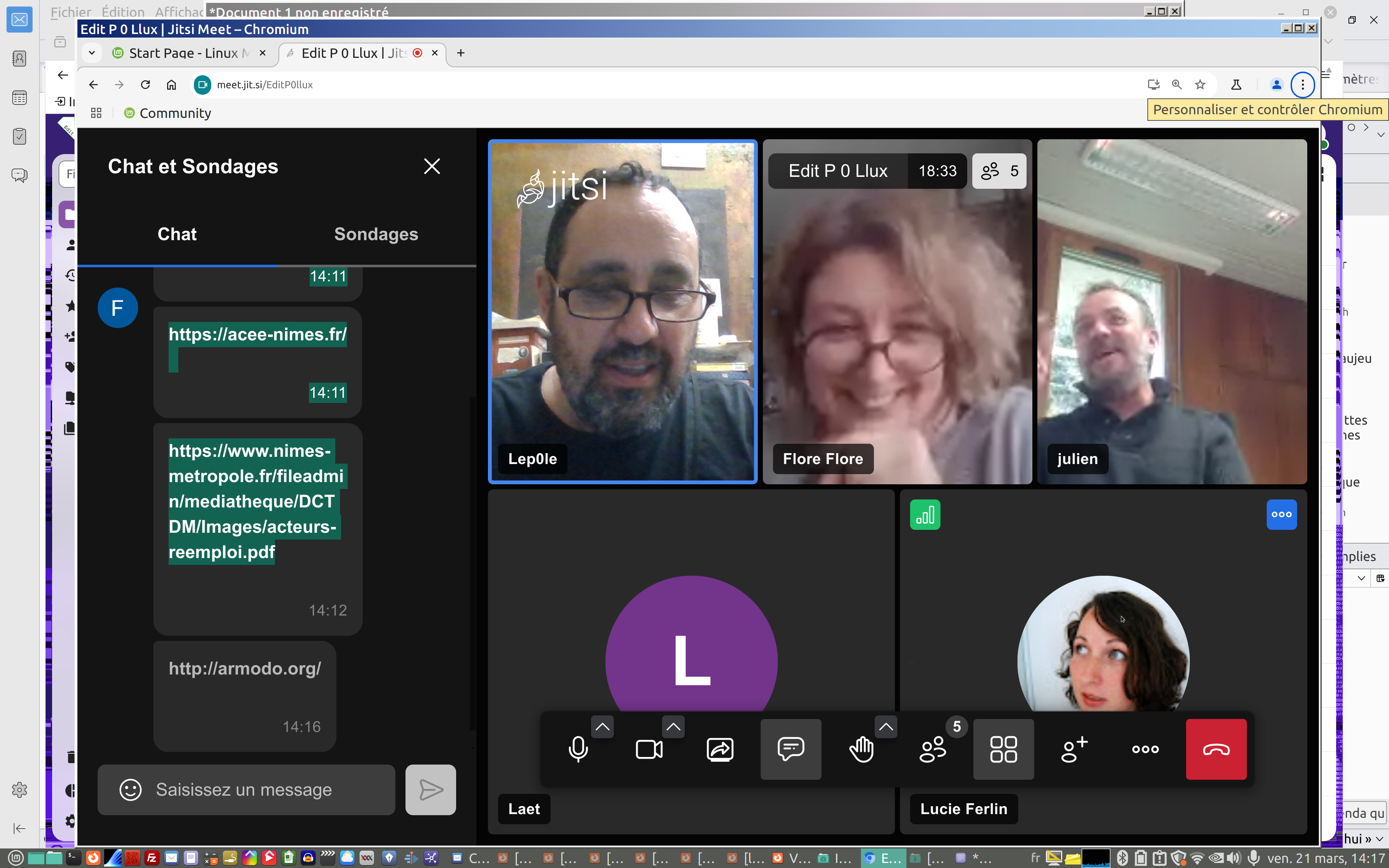Open the acee-nimes.fr chat link
The width and height of the screenshot is (1389, 868).
click(257, 334)
